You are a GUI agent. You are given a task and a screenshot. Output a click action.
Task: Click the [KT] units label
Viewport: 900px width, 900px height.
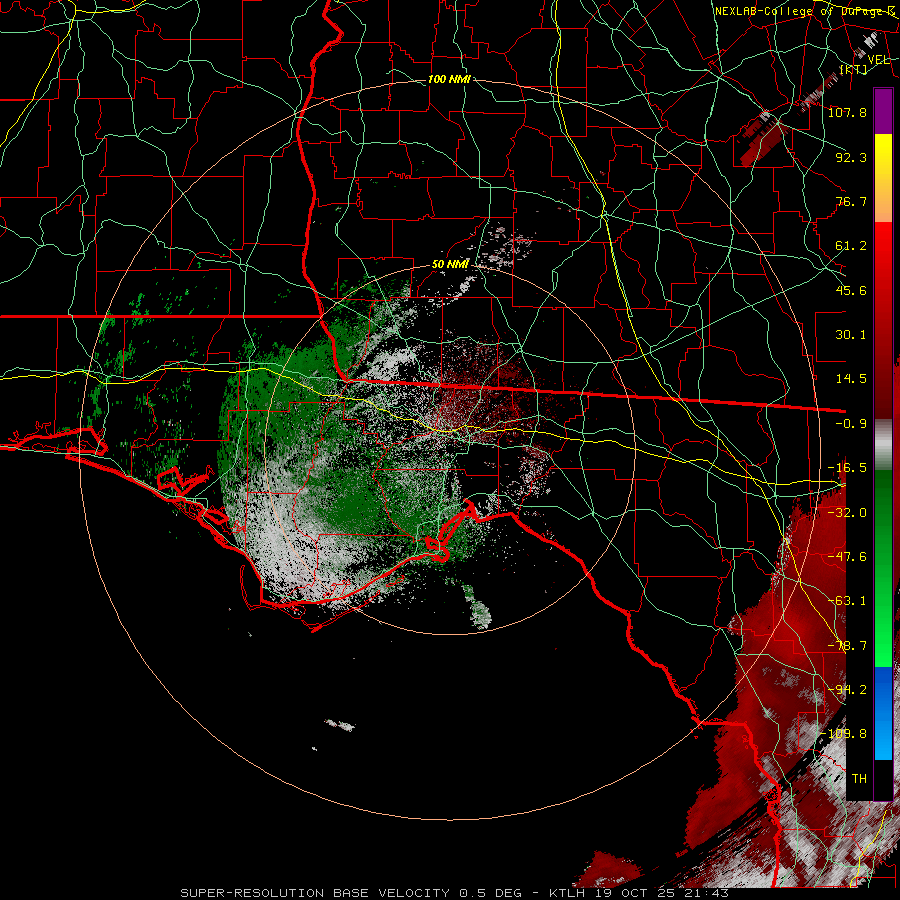point(853,69)
